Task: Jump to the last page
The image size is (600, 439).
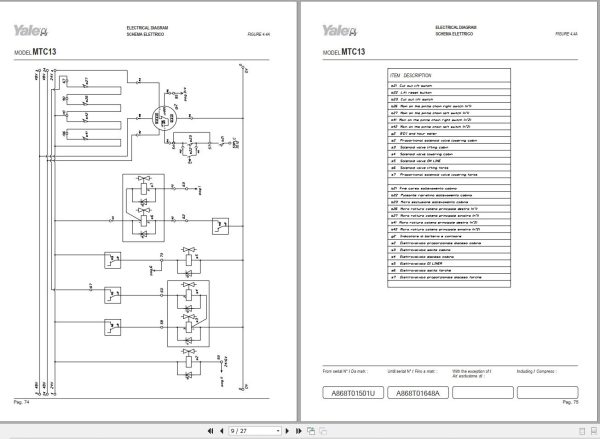Action: [x=299, y=431]
